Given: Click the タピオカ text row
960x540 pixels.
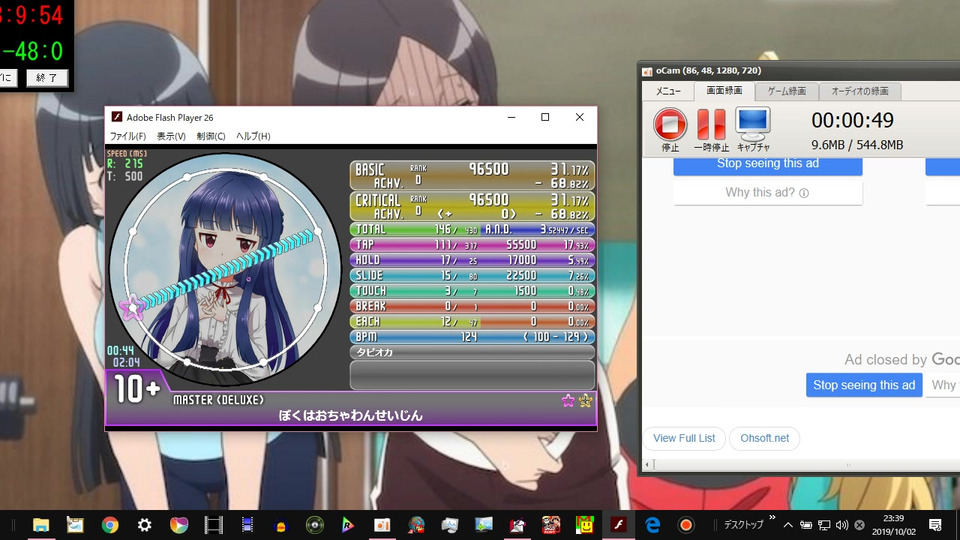Looking at the screenshot, I should tap(472, 352).
